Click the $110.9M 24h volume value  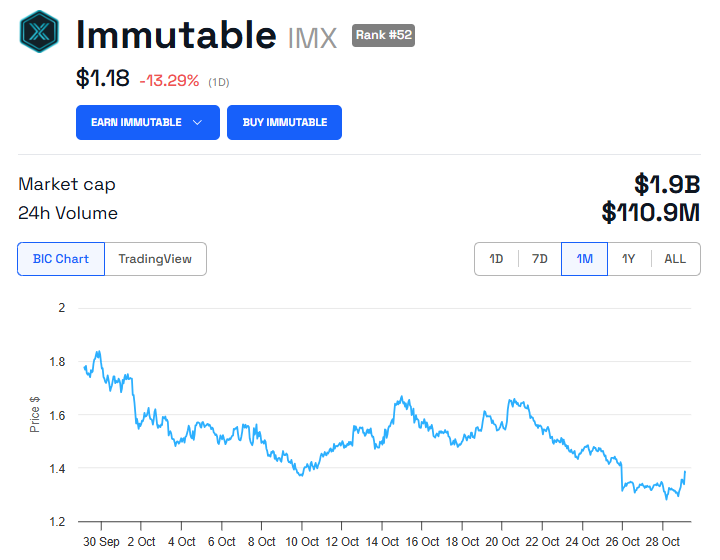650,212
